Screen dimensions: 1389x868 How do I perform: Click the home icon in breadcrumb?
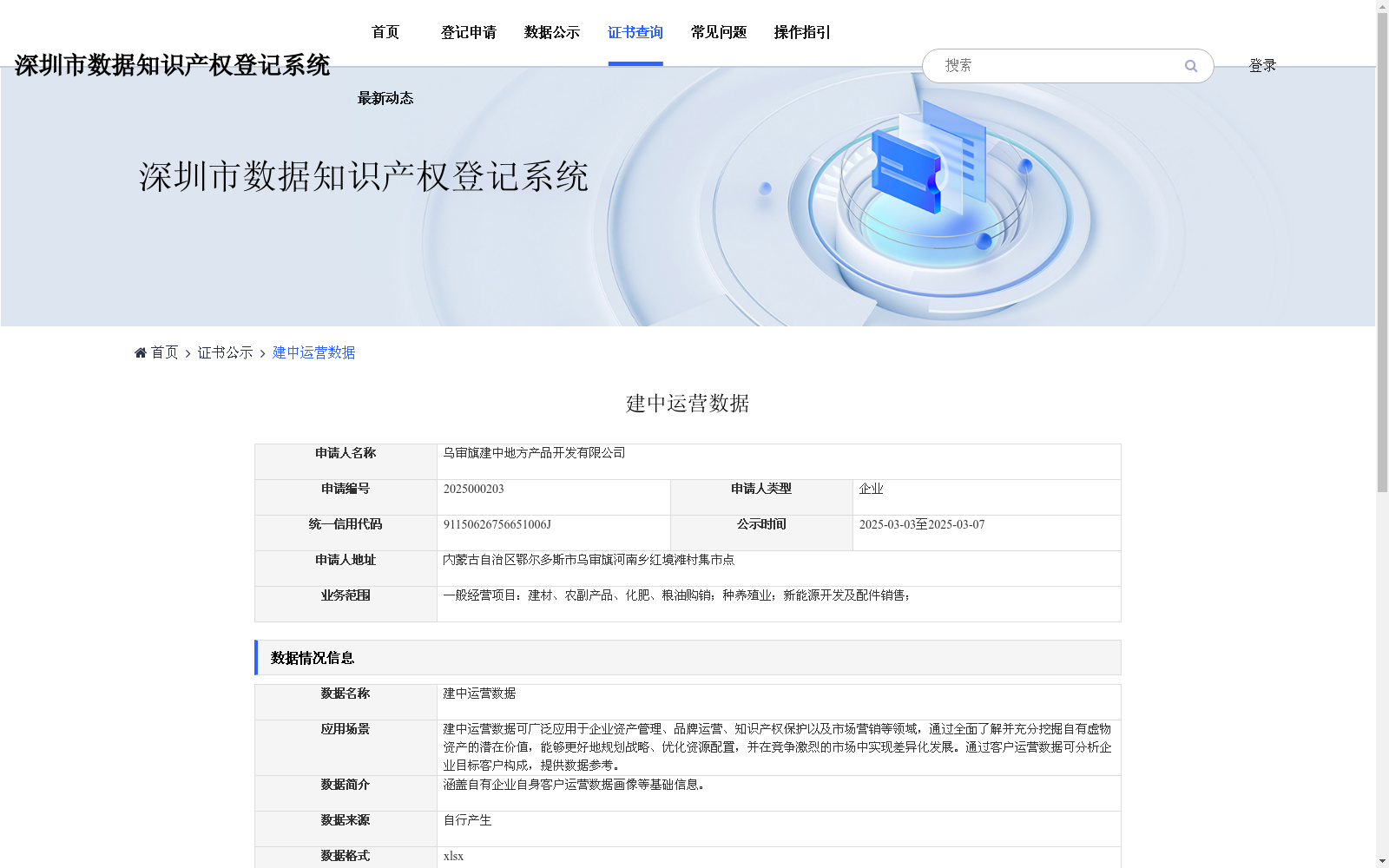click(141, 352)
